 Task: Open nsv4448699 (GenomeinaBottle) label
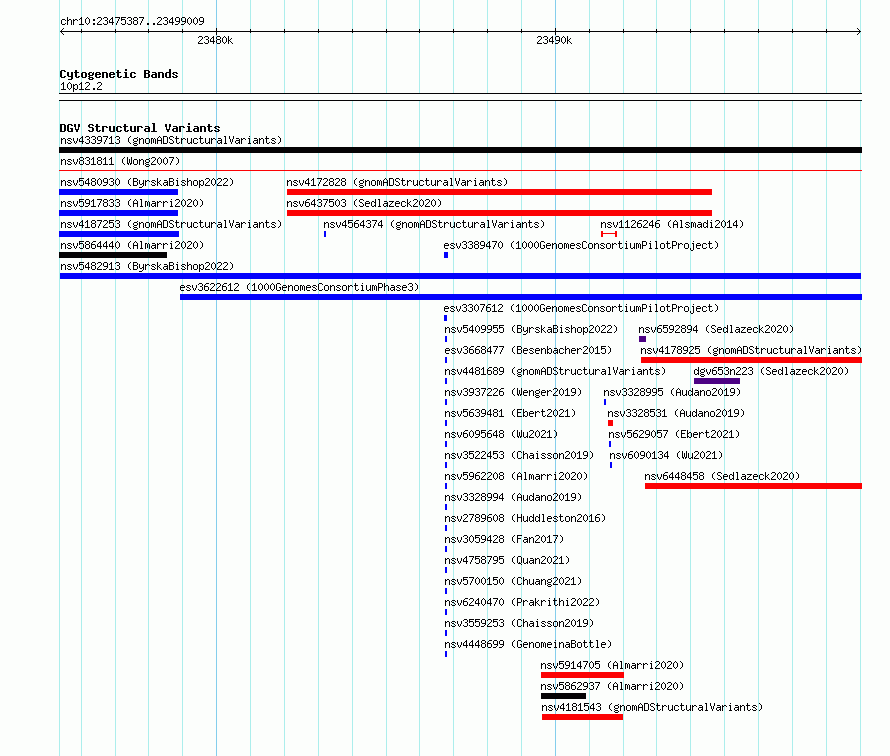(x=528, y=644)
